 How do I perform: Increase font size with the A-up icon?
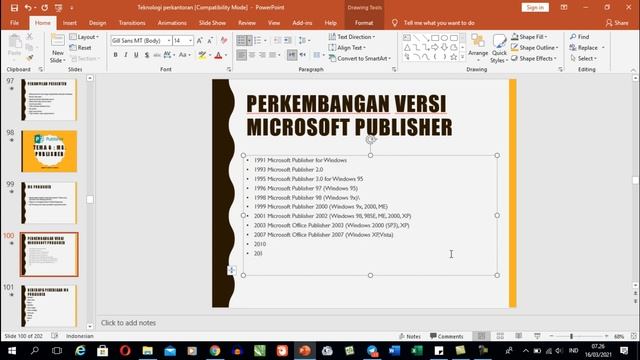[200, 40]
